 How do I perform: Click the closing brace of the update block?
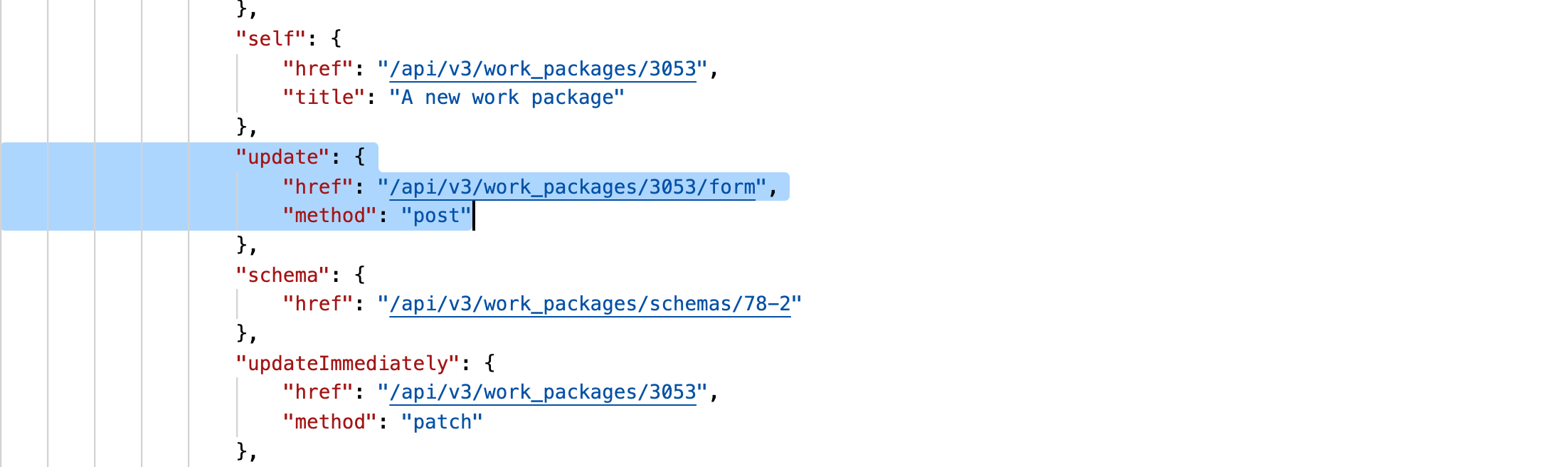pos(242,245)
